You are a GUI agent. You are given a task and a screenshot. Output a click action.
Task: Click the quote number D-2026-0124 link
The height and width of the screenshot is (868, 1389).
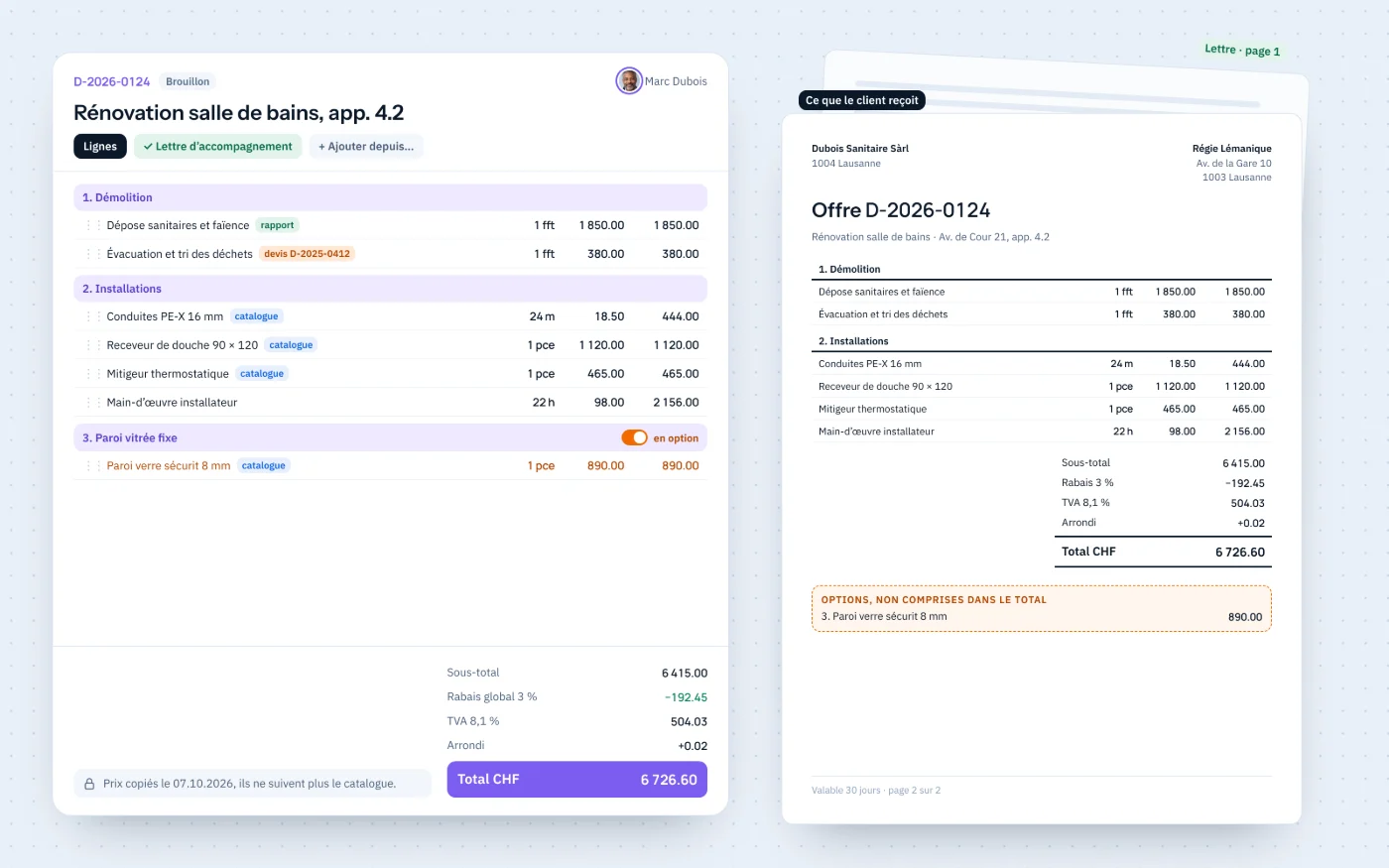click(112, 81)
